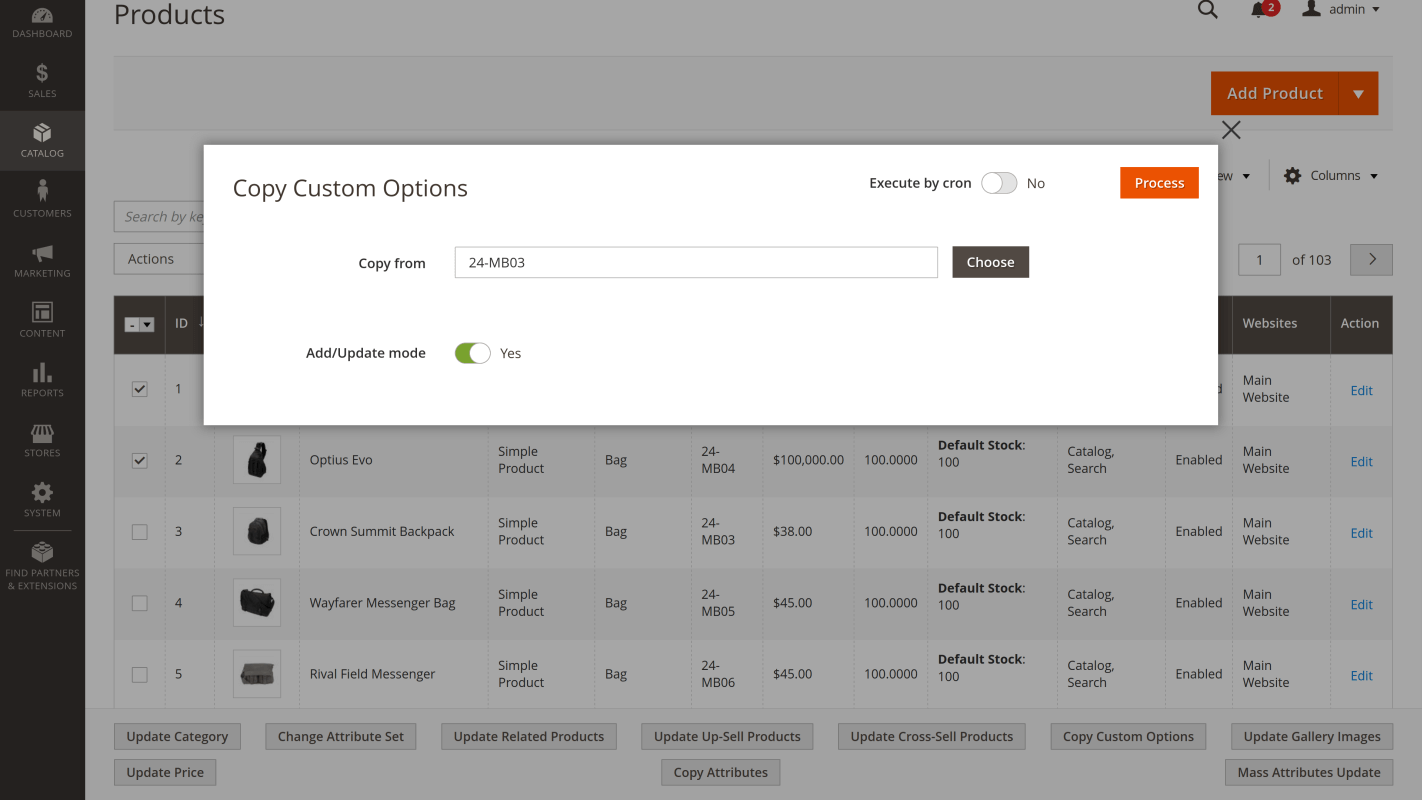Open the Add Product split-button arrow
The height and width of the screenshot is (800, 1422).
1359,93
